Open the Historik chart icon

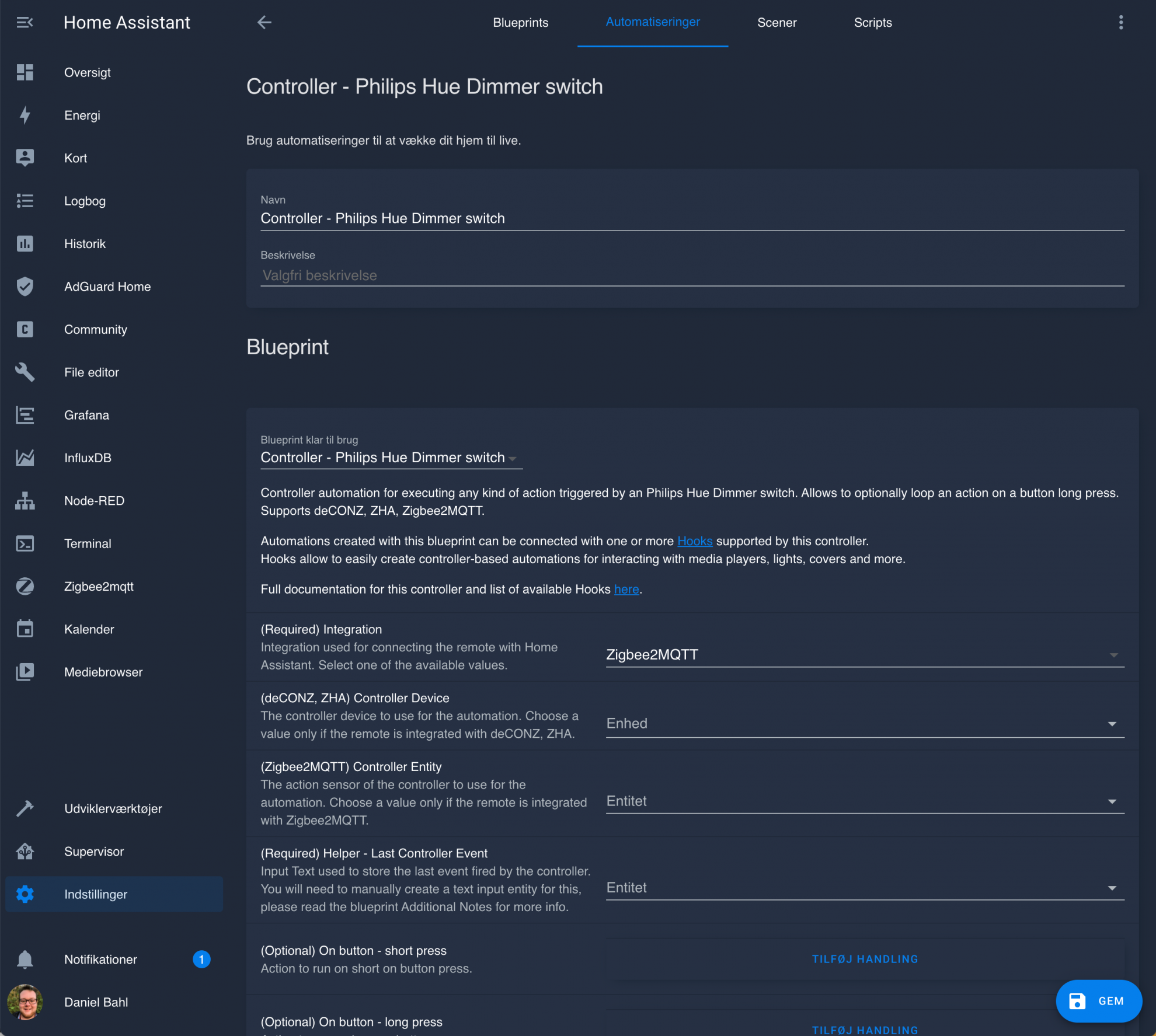point(25,243)
